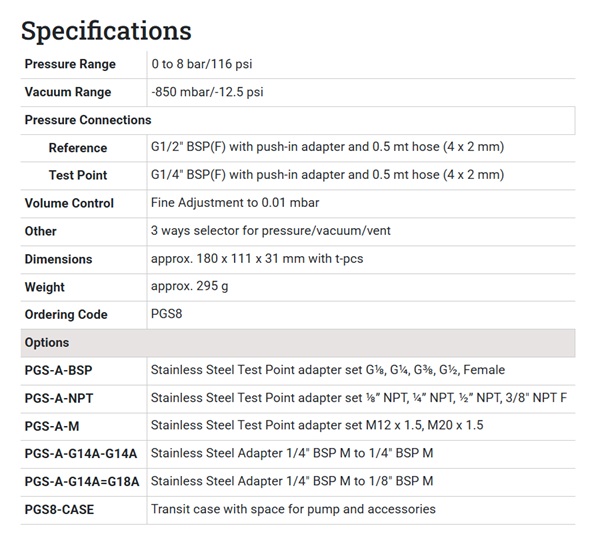600x550 pixels.
Task: Select the Reference connection description text
Action: click(327, 147)
